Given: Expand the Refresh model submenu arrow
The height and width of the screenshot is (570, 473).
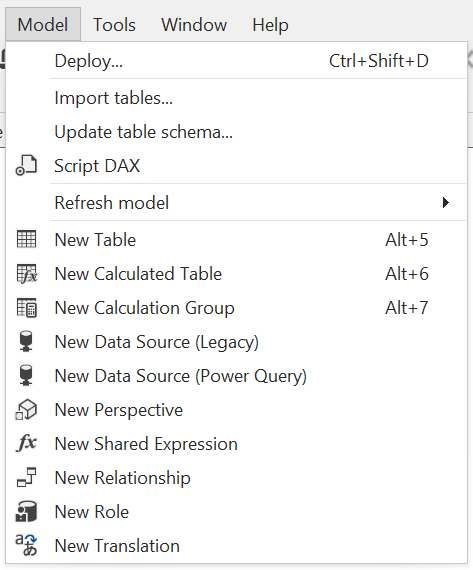Looking at the screenshot, I should tap(446, 202).
